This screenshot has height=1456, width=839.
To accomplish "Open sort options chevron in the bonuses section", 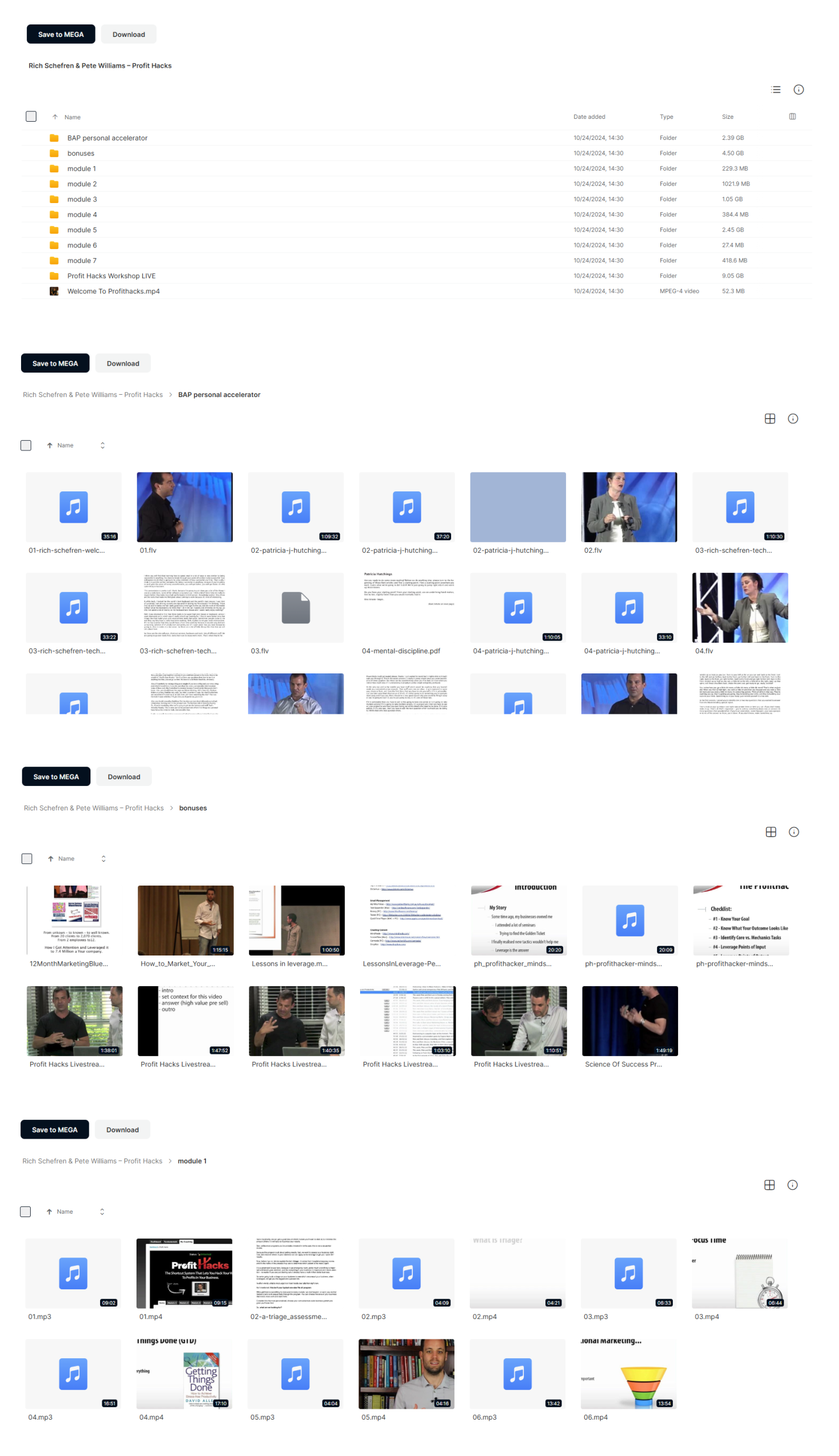I will pyautogui.click(x=104, y=858).
